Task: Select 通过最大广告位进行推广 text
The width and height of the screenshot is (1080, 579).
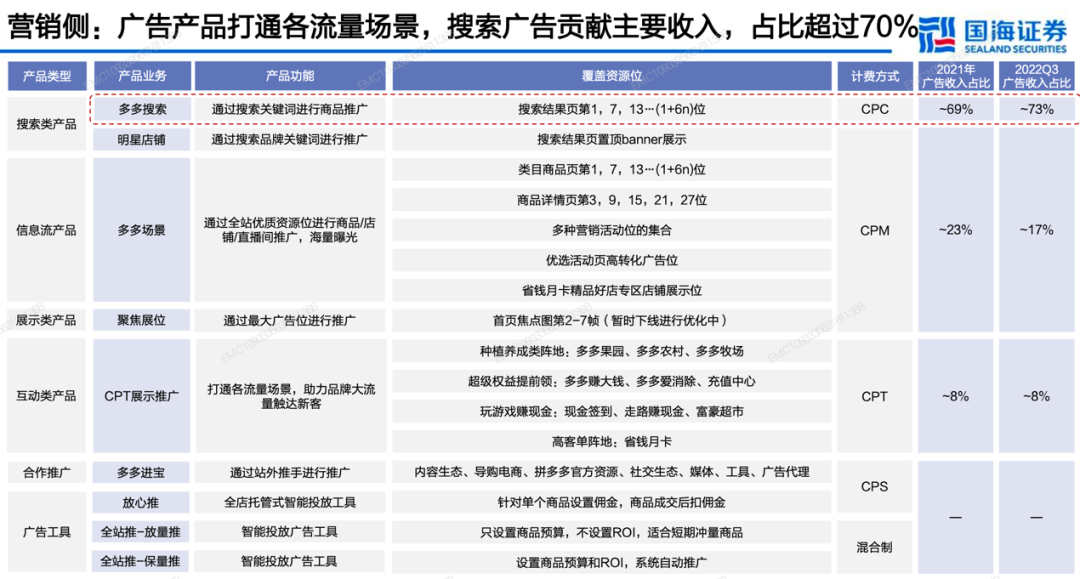Action: click(x=290, y=320)
